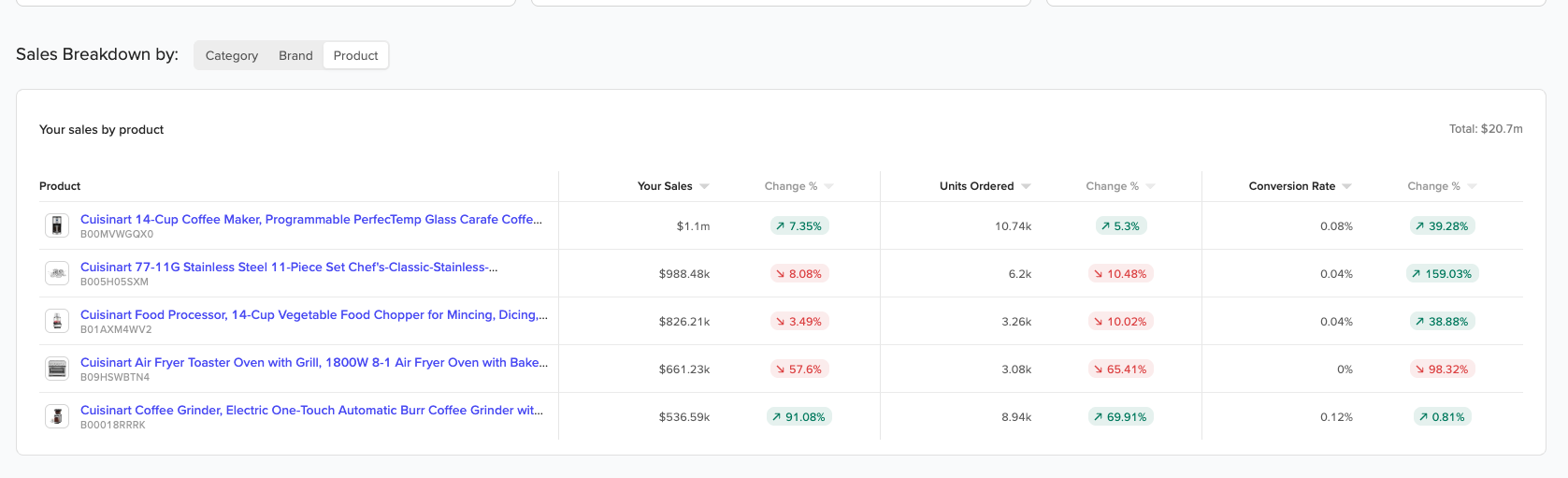1568x478 pixels.
Task: Select the Product breakdown tab
Action: (x=355, y=56)
